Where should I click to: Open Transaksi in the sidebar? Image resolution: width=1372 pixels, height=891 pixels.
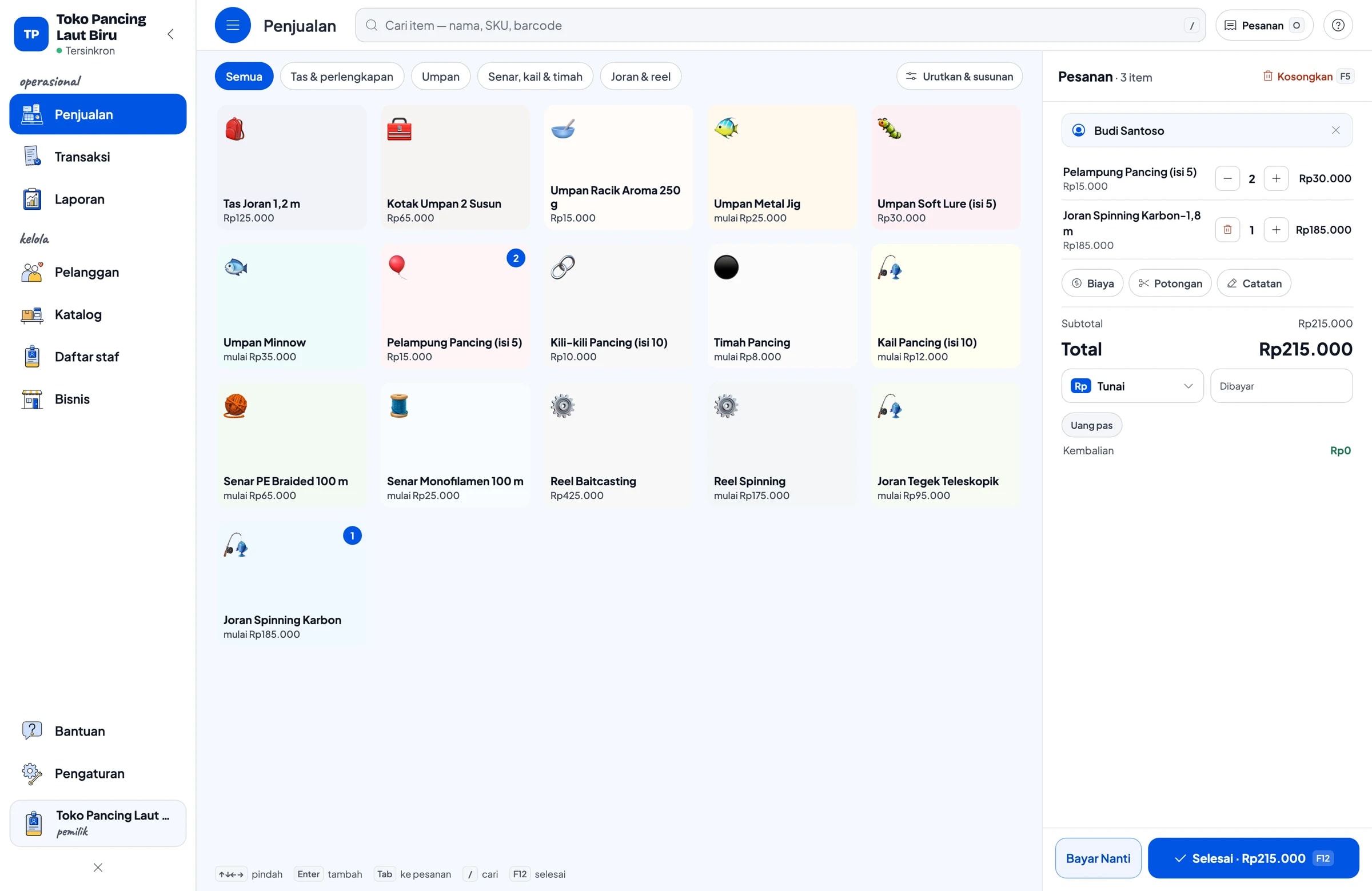pyautogui.click(x=98, y=157)
